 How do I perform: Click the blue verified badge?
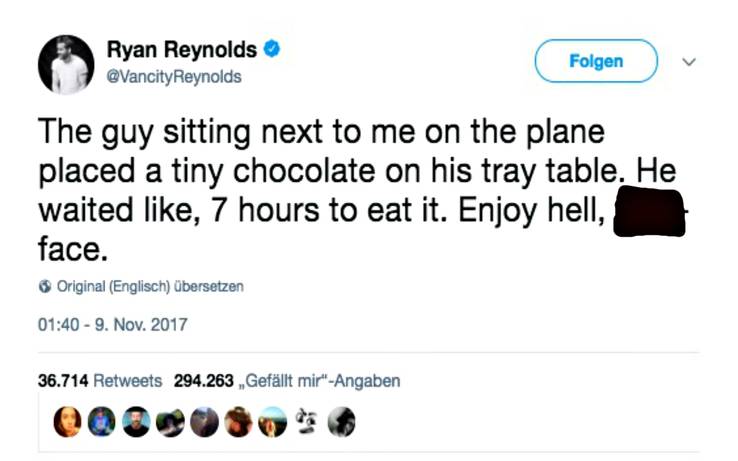270,49
